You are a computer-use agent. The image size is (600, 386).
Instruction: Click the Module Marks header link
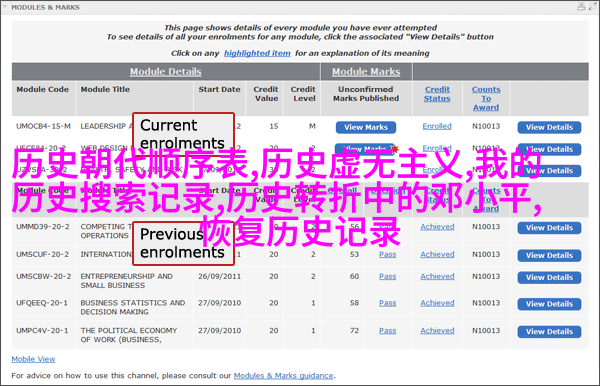[x=366, y=72]
